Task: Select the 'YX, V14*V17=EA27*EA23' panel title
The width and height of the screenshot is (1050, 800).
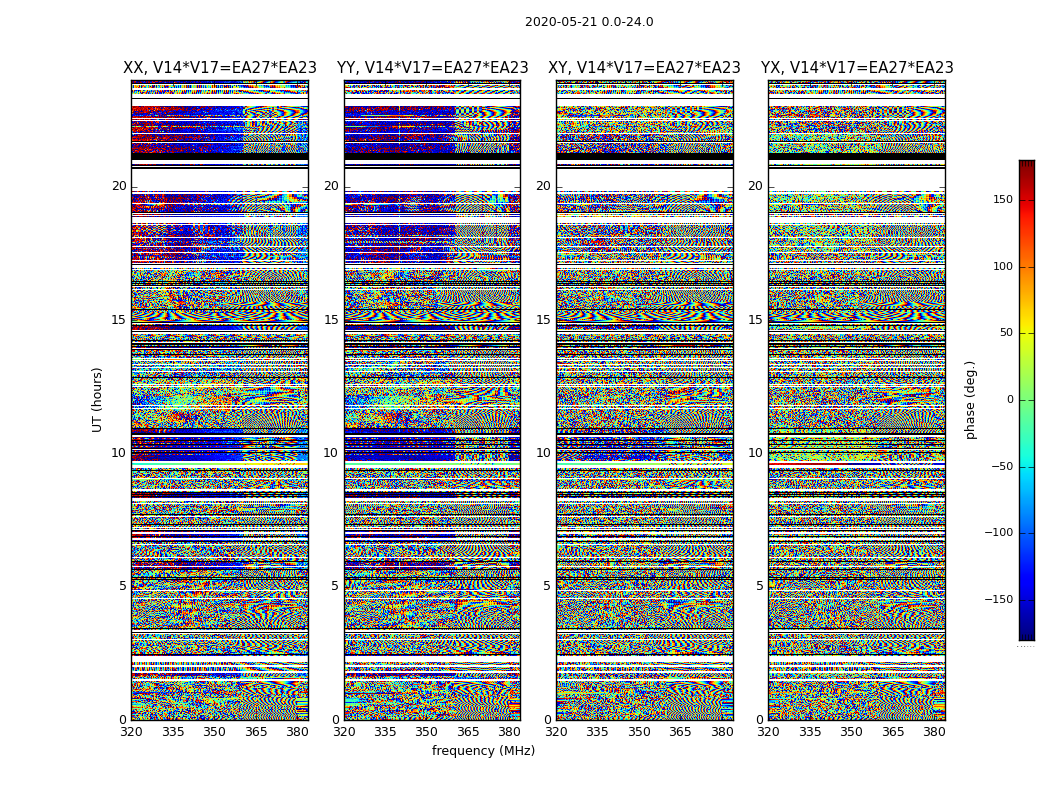Action: coord(857,68)
